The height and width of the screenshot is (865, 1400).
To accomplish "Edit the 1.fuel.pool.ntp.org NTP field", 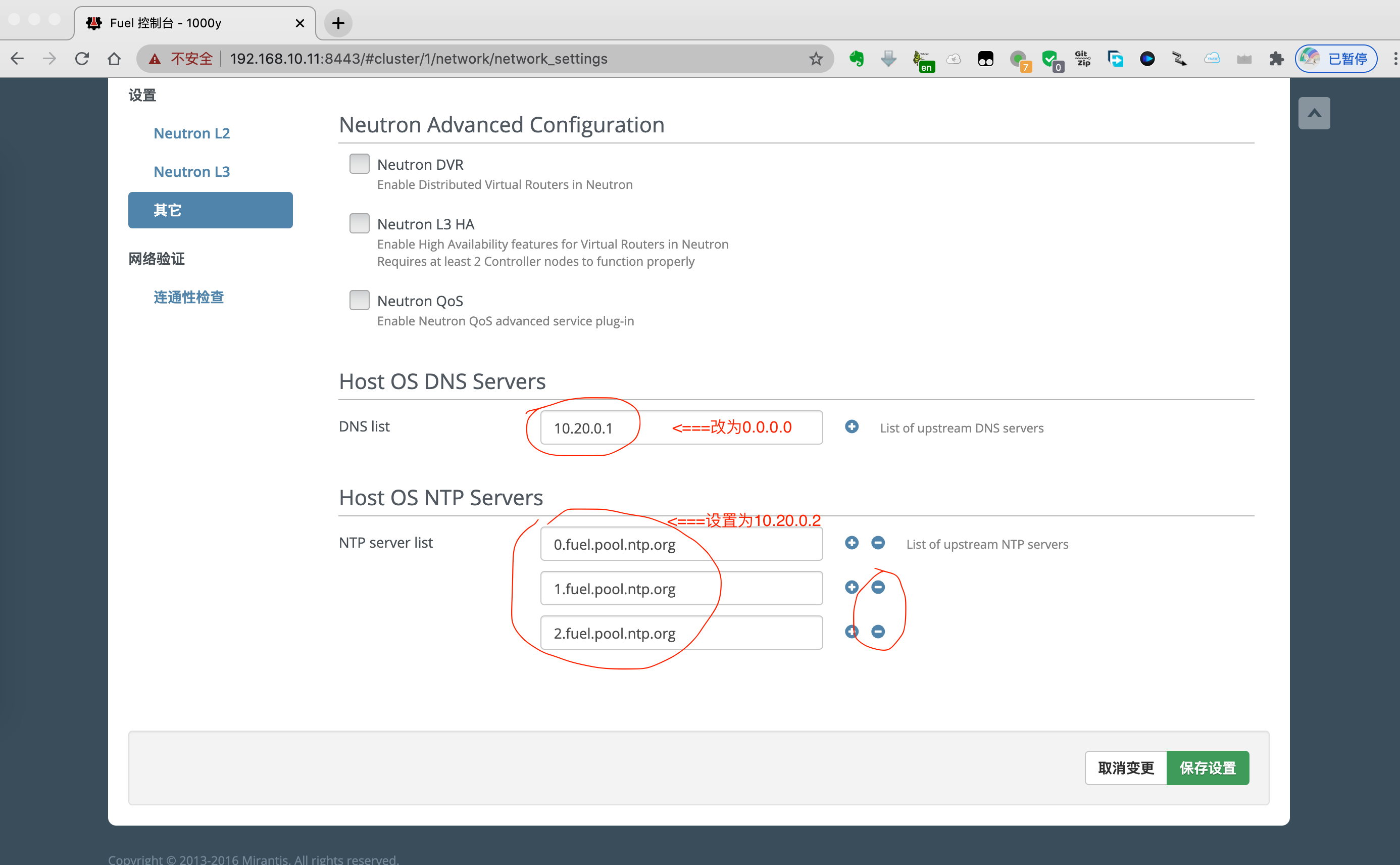I will click(681, 588).
